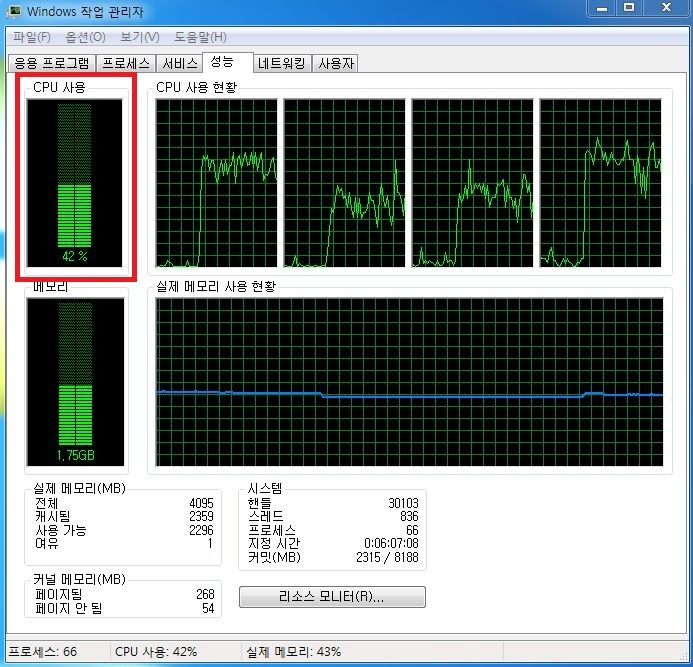Click the 커널 메모리(MB) group label
693x667 pixels.
(80, 579)
